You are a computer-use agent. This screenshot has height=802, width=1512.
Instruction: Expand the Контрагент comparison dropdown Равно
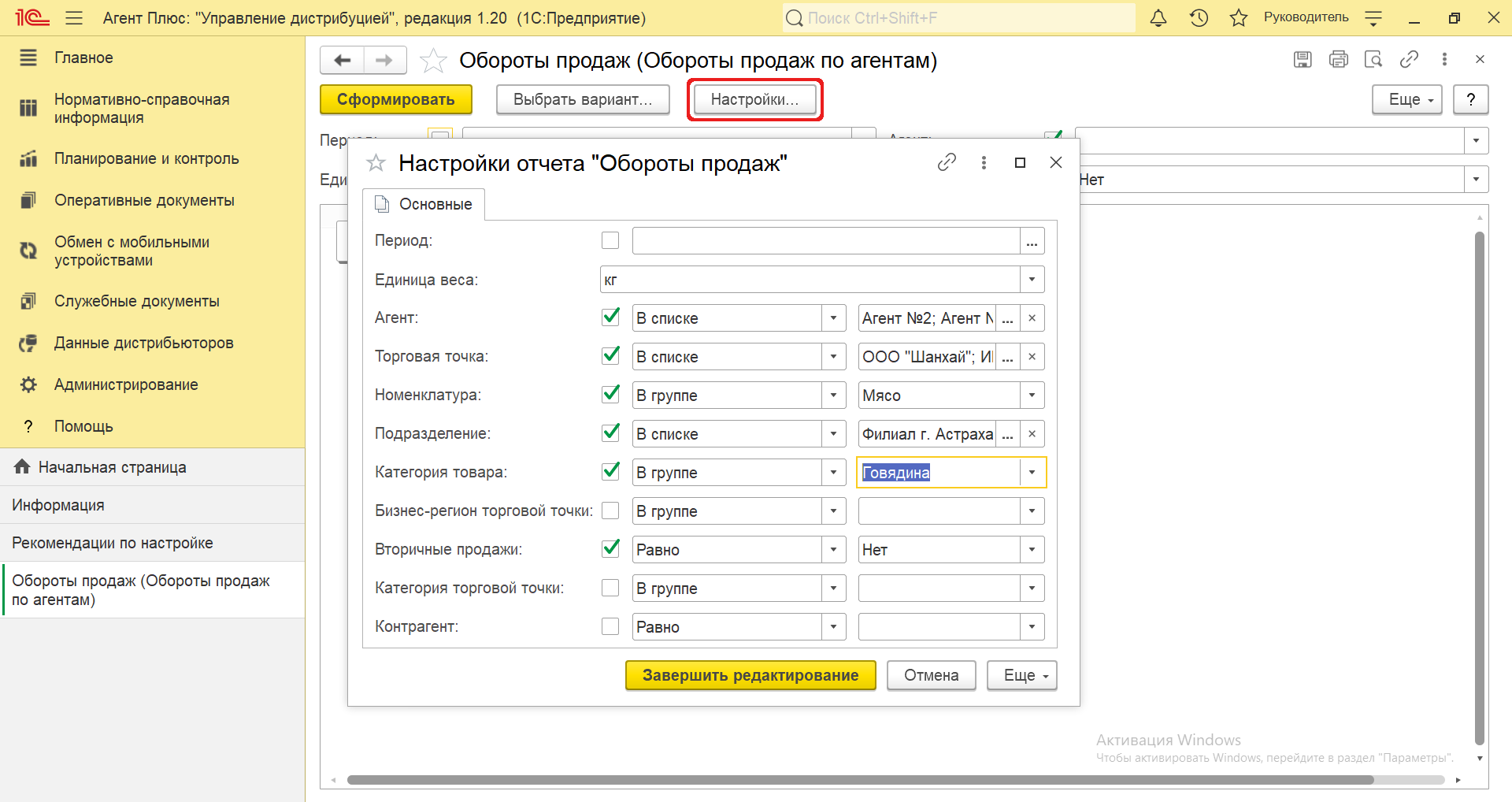(x=833, y=627)
